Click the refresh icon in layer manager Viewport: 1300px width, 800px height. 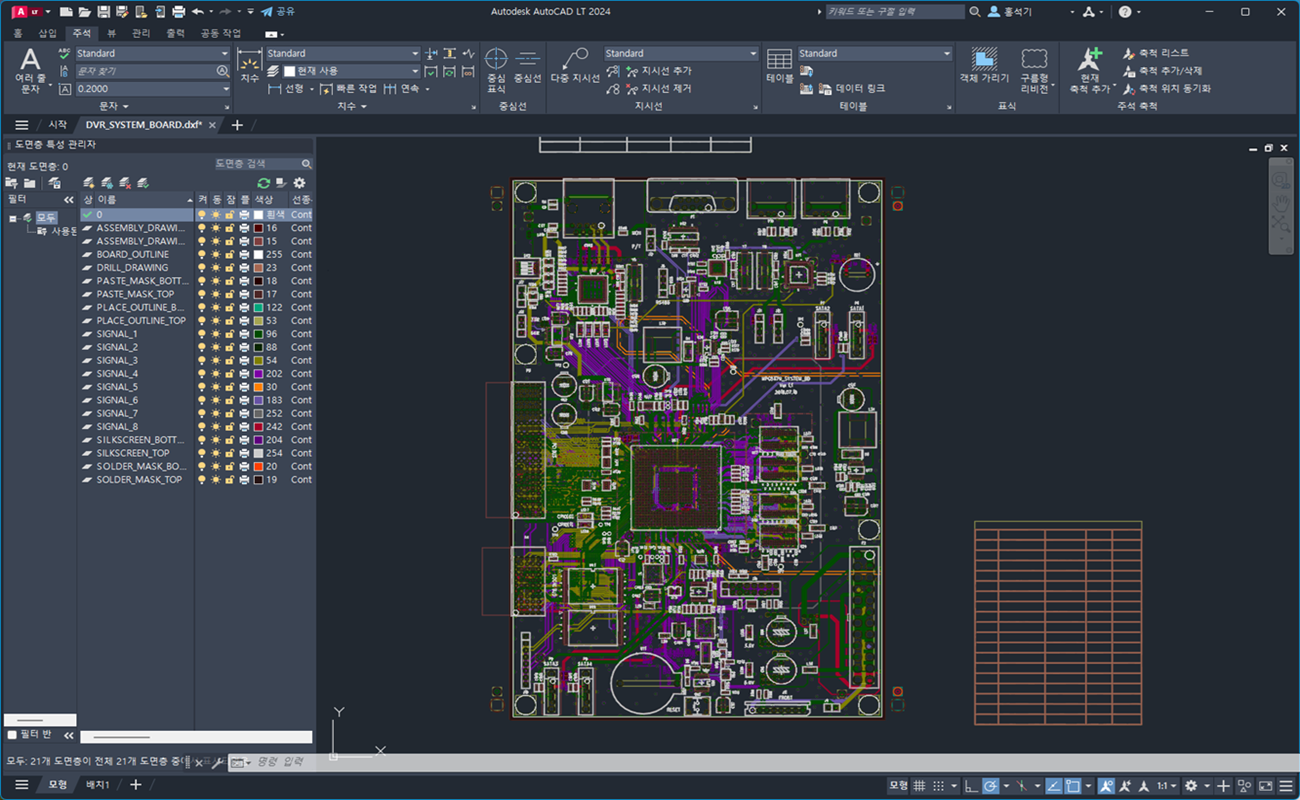pos(264,183)
